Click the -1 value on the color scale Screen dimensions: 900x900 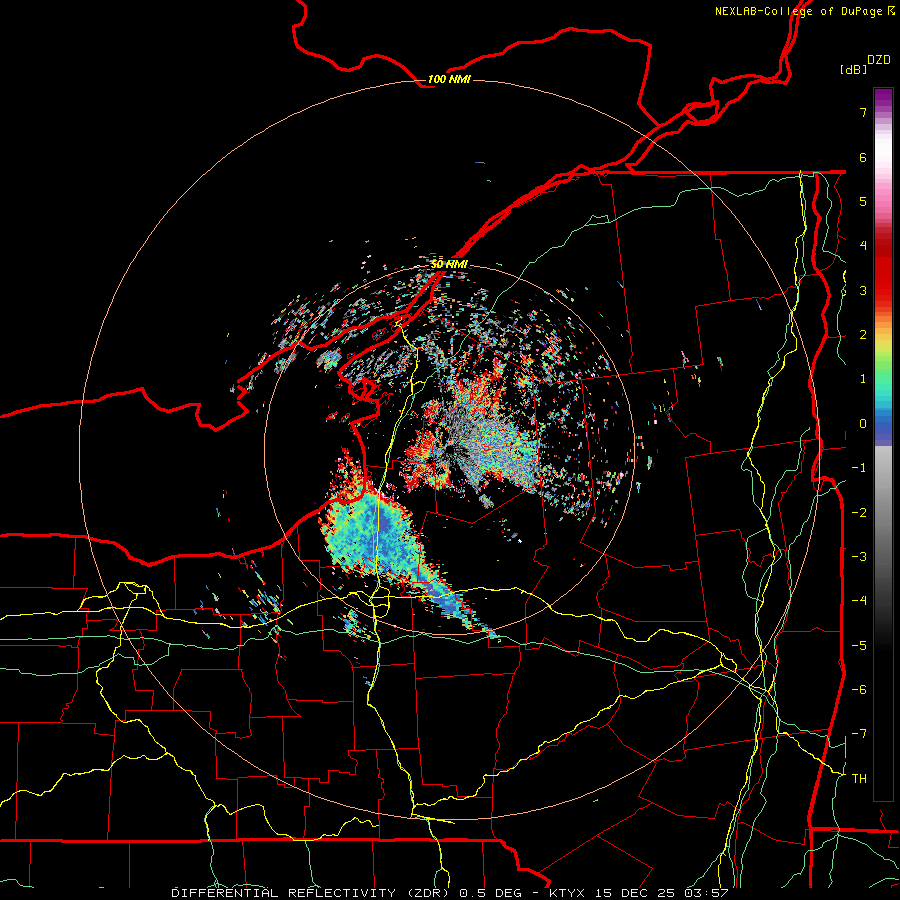[x=859, y=468]
